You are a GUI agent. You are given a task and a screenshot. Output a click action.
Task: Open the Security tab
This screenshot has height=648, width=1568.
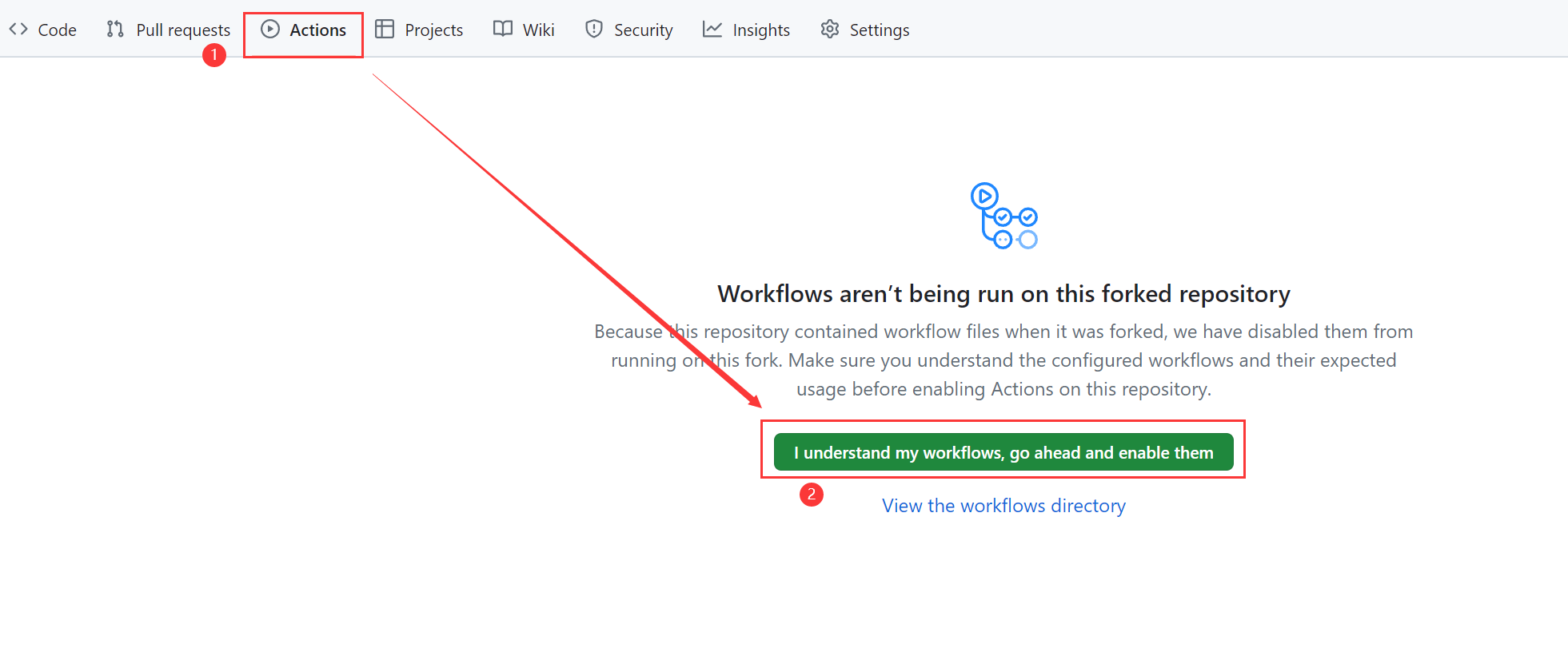click(628, 30)
